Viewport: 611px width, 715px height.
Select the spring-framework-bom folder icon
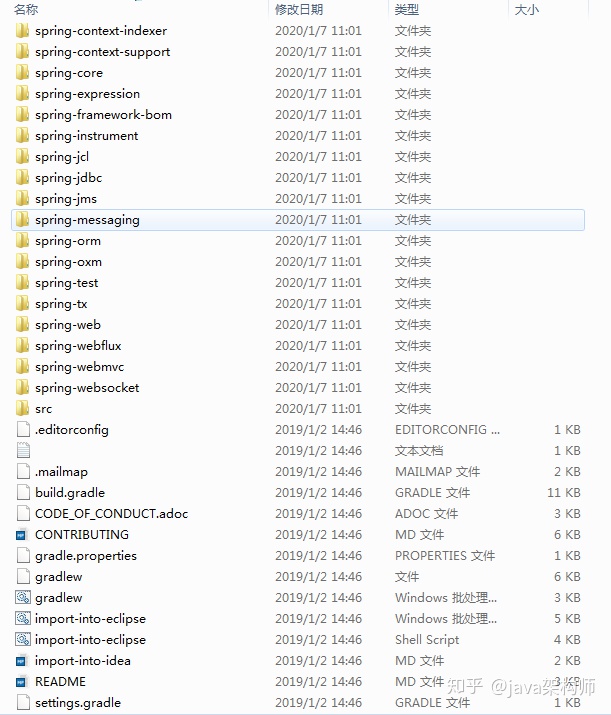22,114
